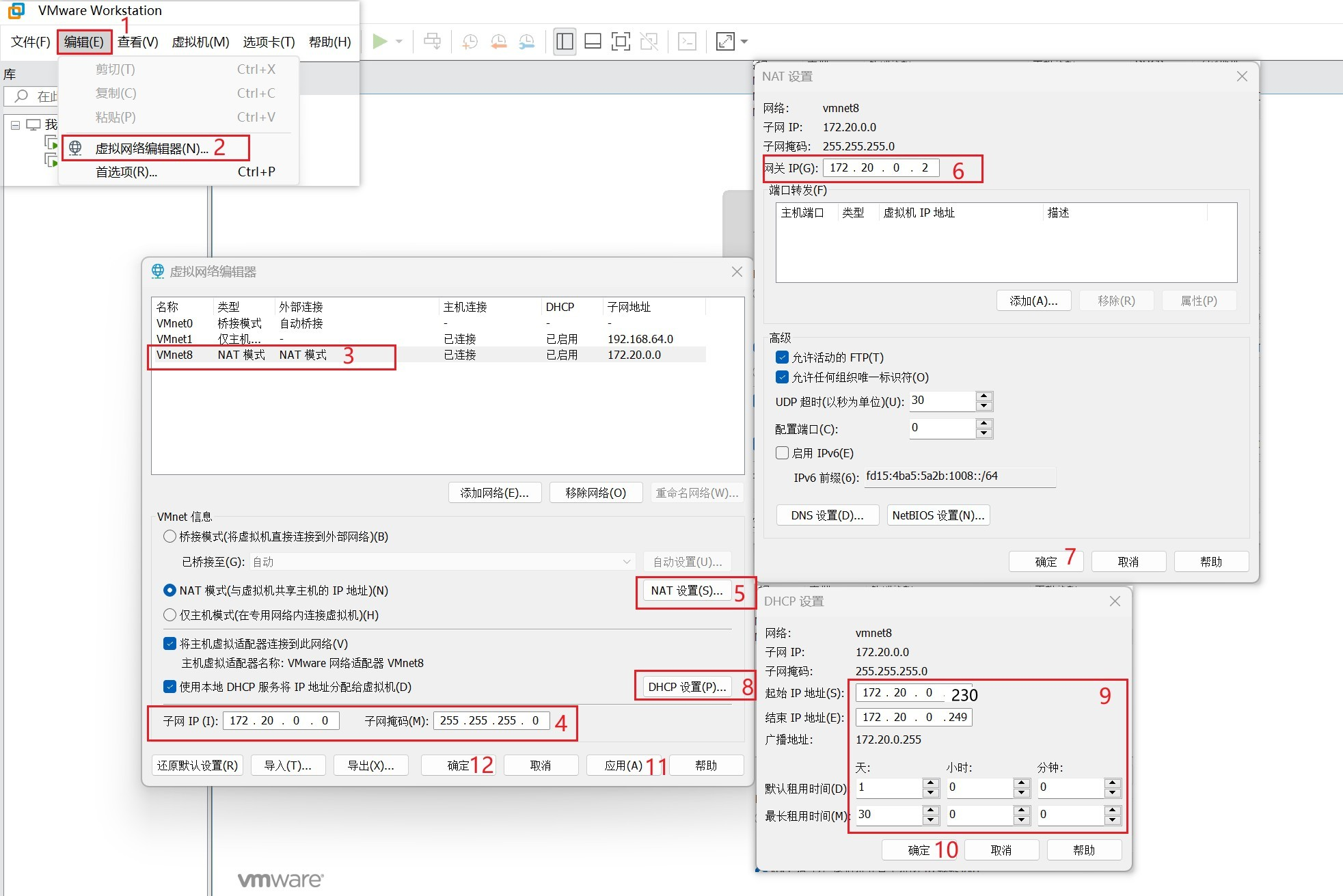The height and width of the screenshot is (896, 1343).
Task: Enter full screen mode icon
Action: pos(620,42)
